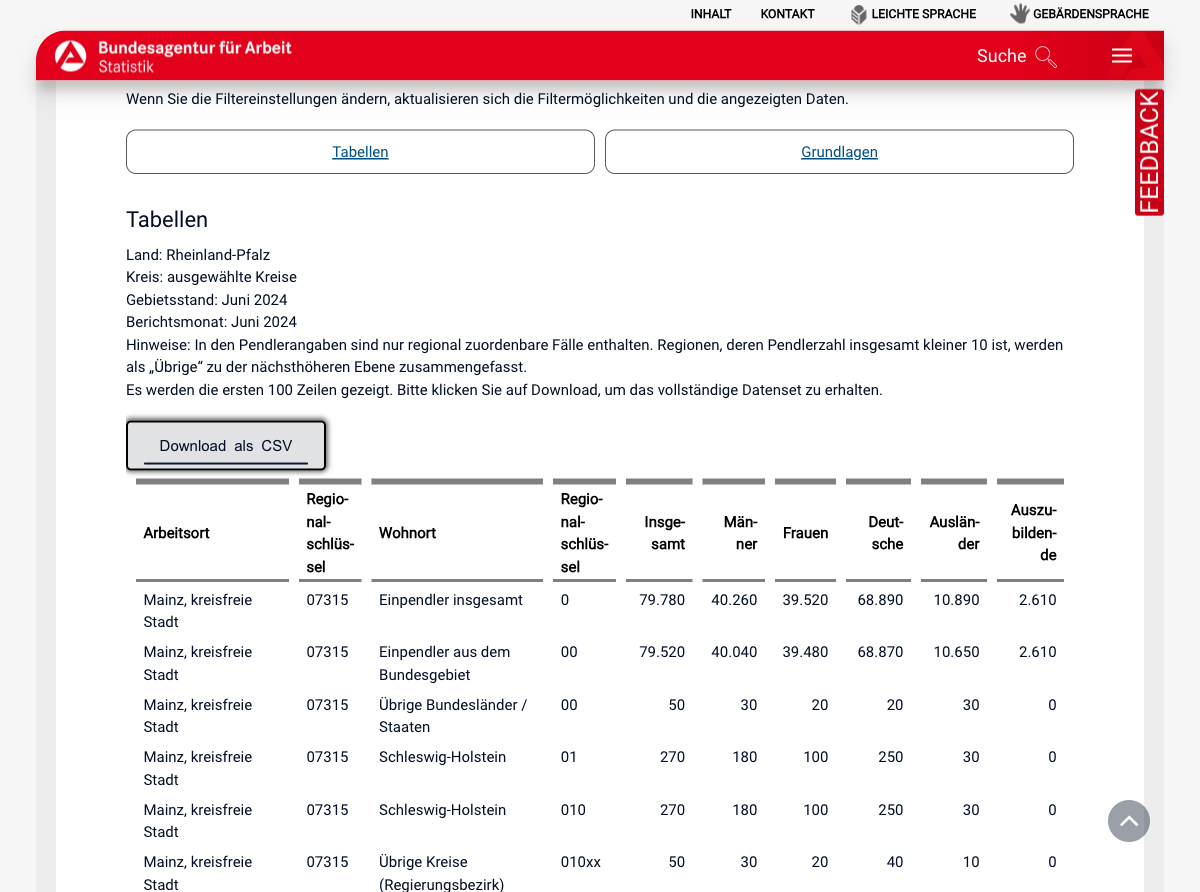Click the total value 79.780
This screenshot has height=892, width=1200.
point(662,600)
